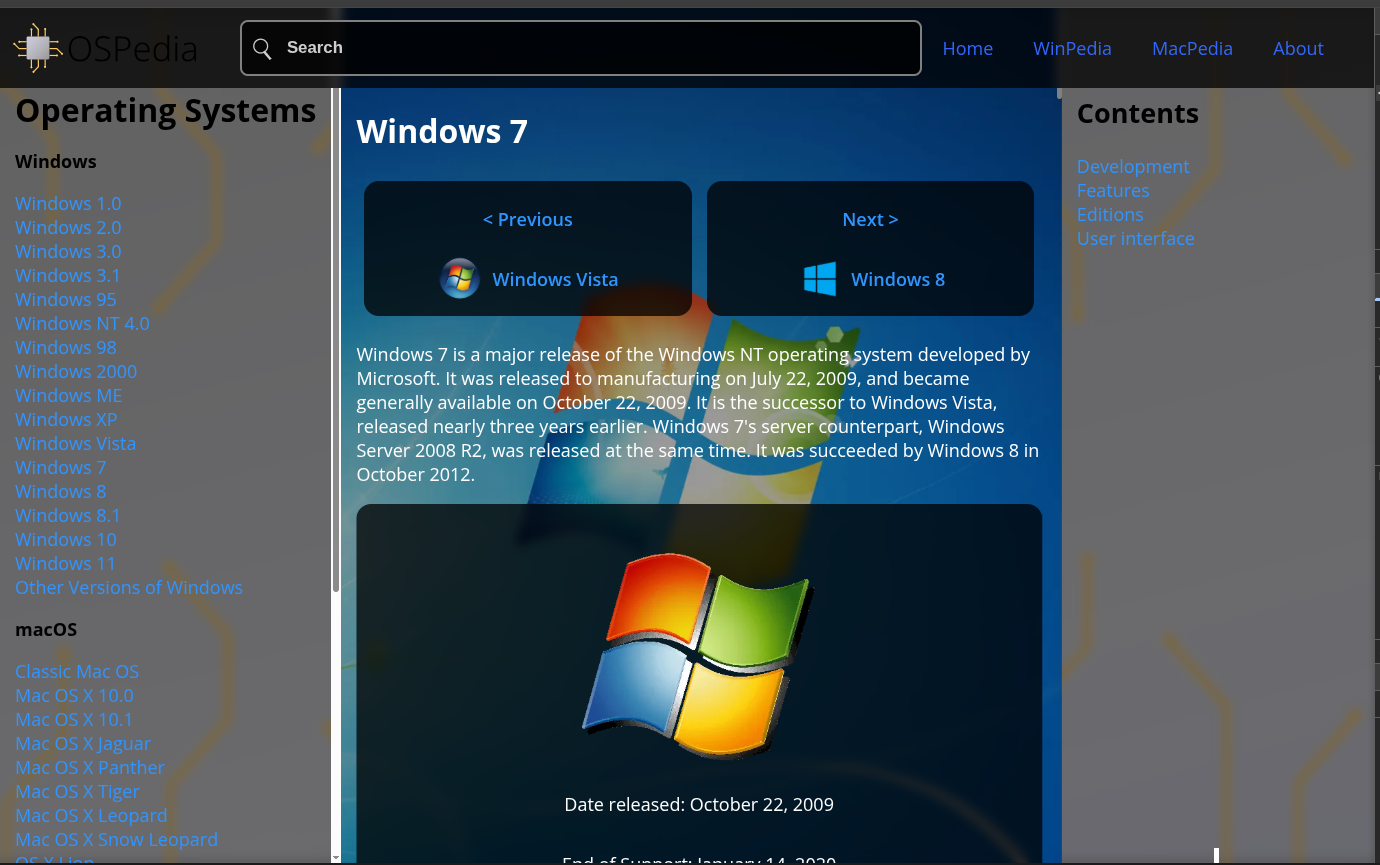Go to the Next > article link
Viewport: 1380px width, 865px height.
click(870, 219)
